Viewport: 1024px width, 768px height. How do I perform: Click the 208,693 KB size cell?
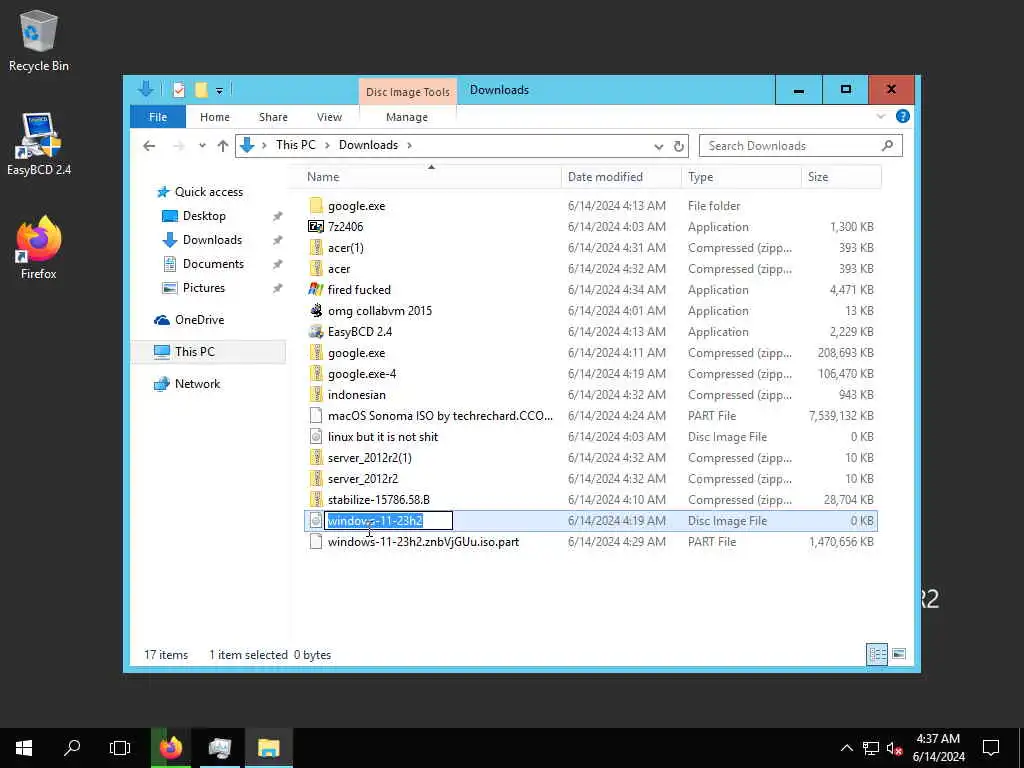tap(845, 353)
